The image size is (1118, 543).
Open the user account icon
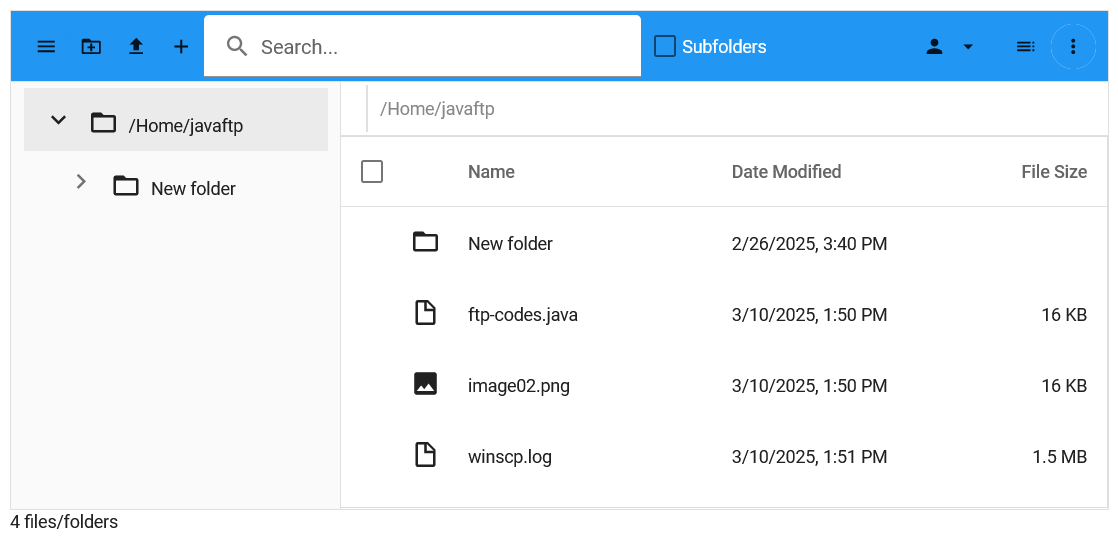coord(934,47)
